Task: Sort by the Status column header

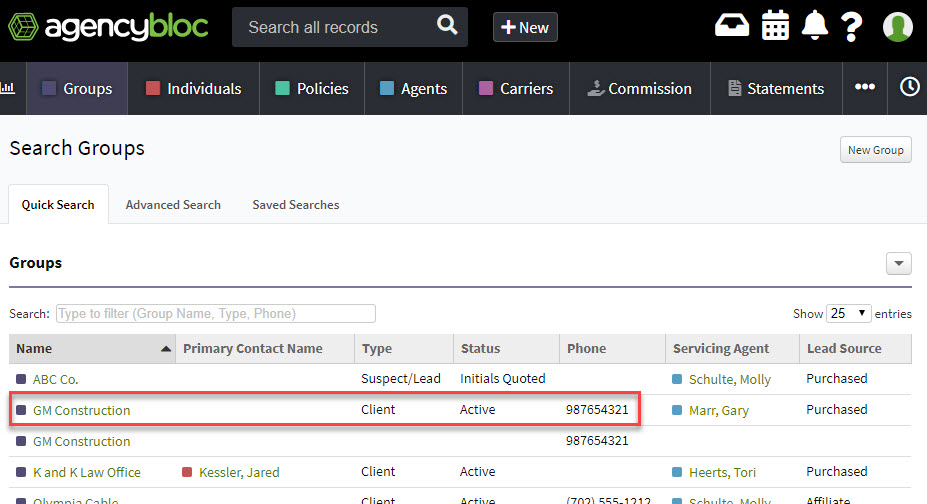Action: [507, 349]
